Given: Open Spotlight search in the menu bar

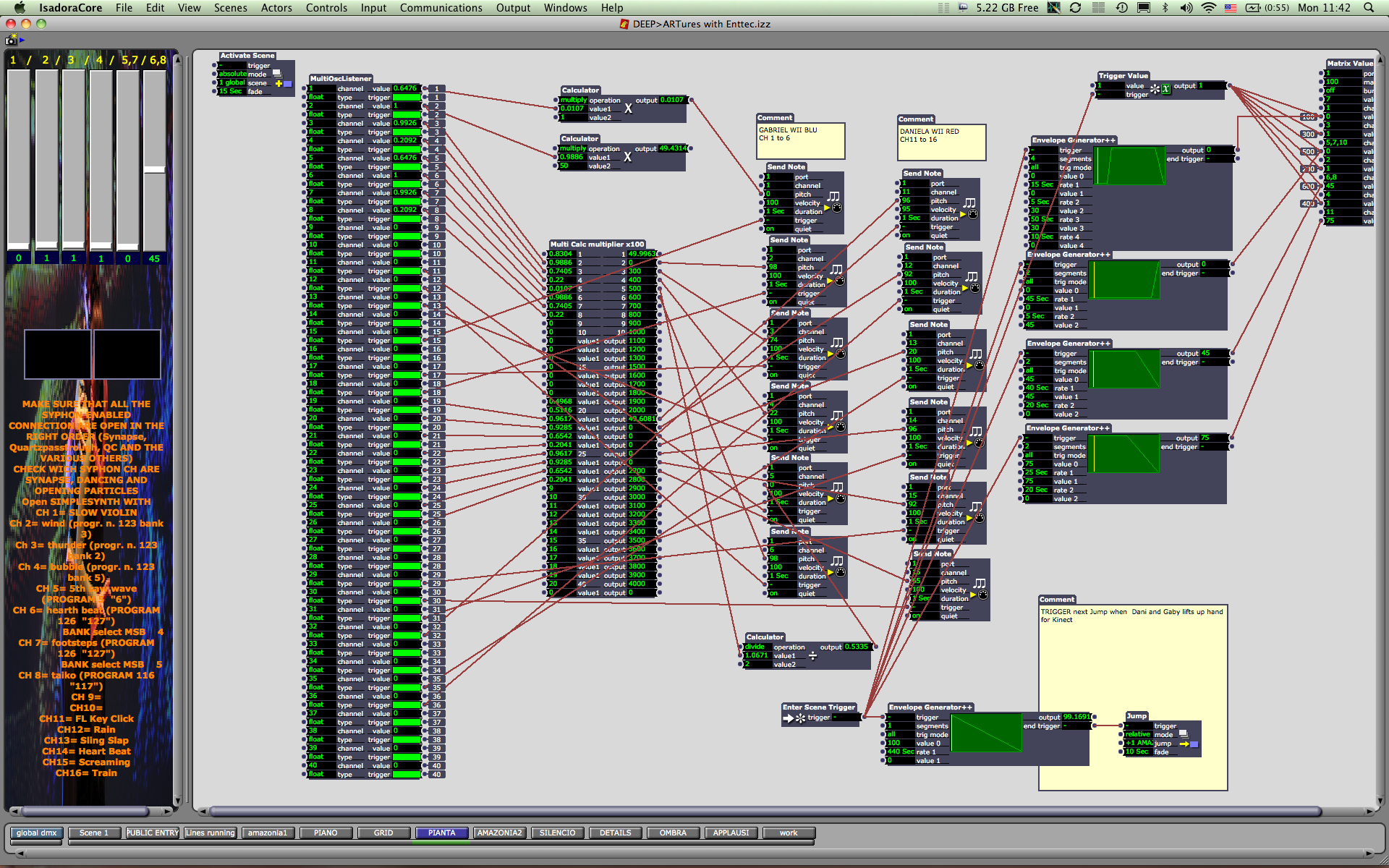Looking at the screenshot, I should tap(1369, 7).
